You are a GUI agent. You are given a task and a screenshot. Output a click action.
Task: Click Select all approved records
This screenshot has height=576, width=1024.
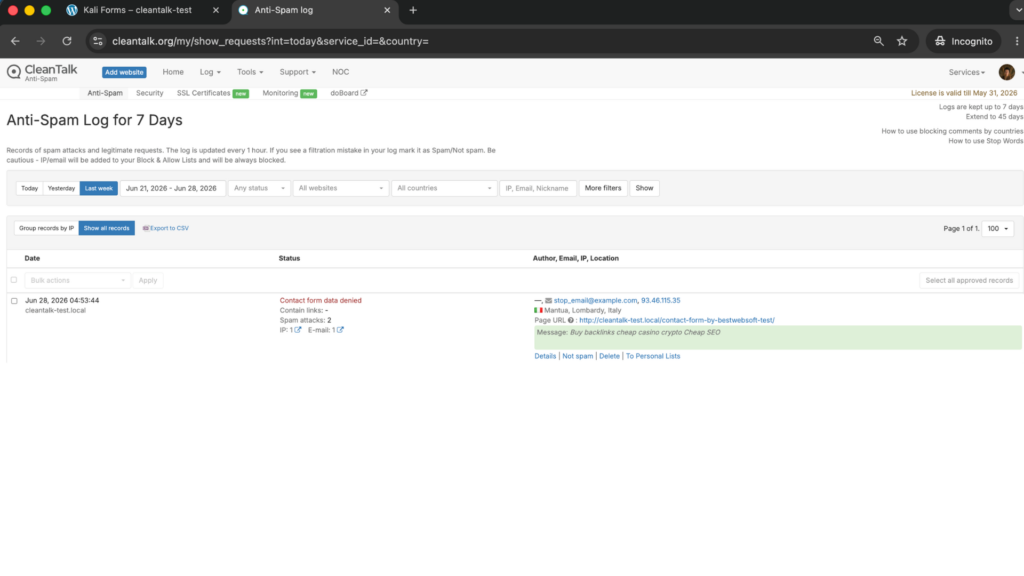coord(969,280)
